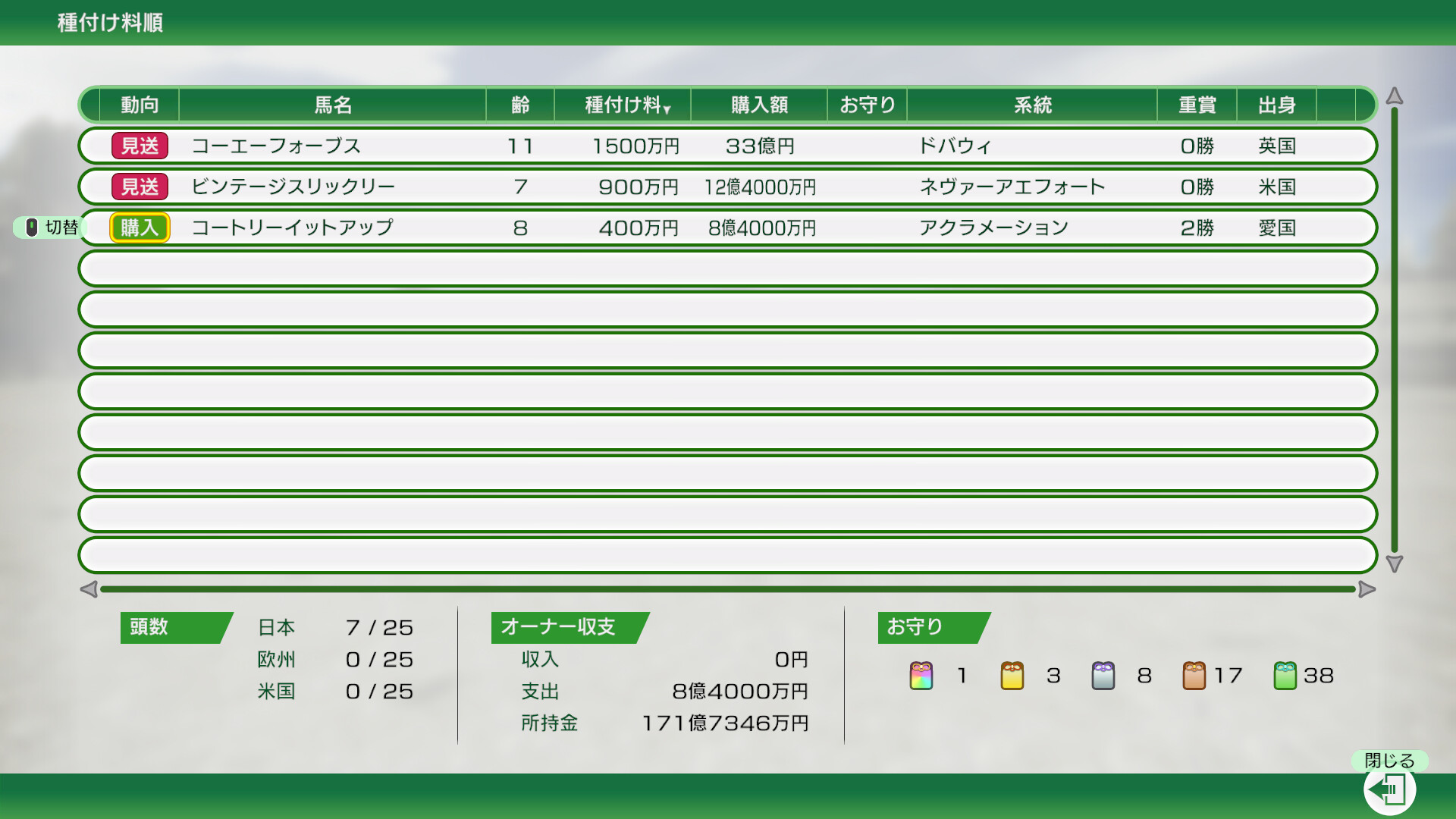Click the 購入 button on コートリーイットアップ row

140,227
